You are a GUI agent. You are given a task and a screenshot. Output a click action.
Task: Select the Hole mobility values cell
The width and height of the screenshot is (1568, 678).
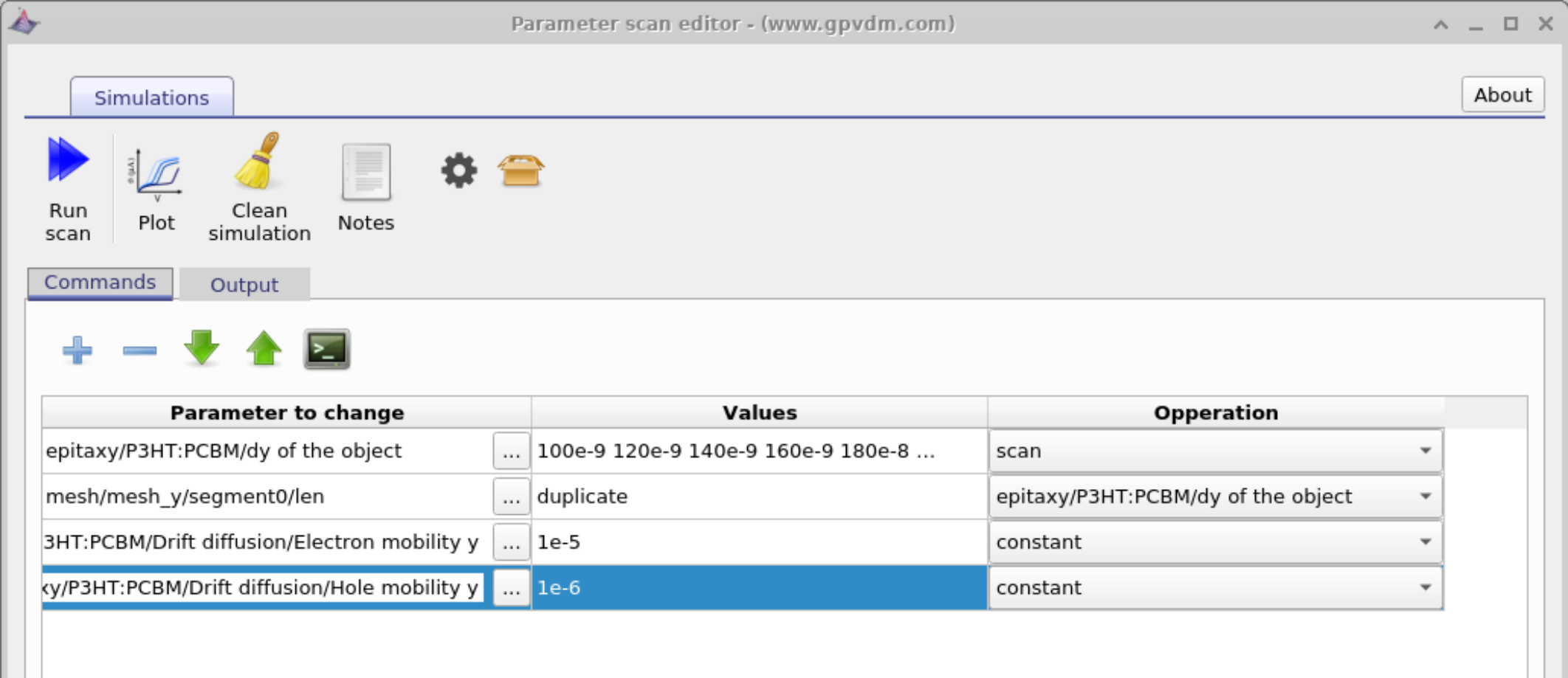coord(760,587)
